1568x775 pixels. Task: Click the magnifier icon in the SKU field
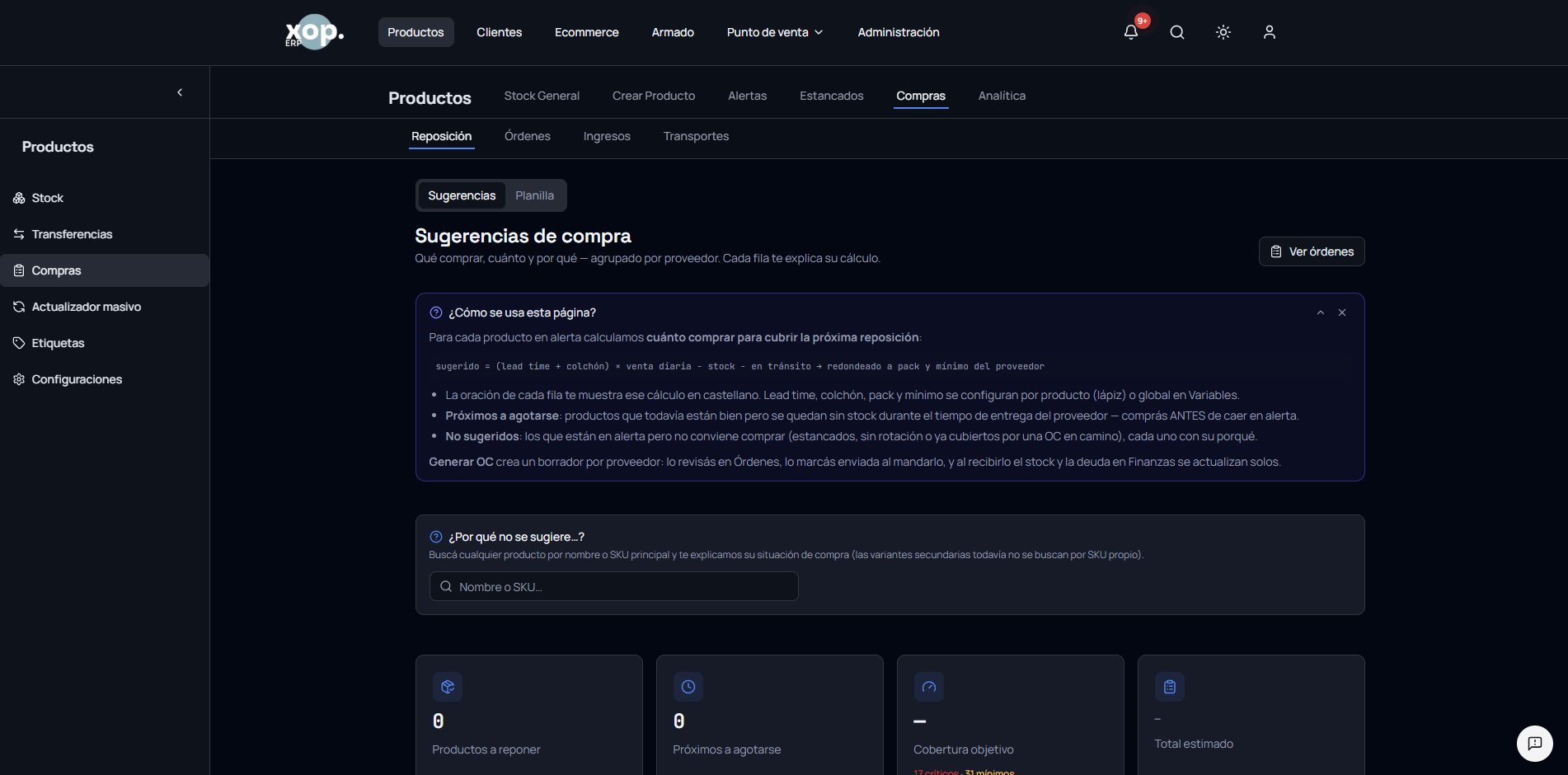click(x=446, y=586)
